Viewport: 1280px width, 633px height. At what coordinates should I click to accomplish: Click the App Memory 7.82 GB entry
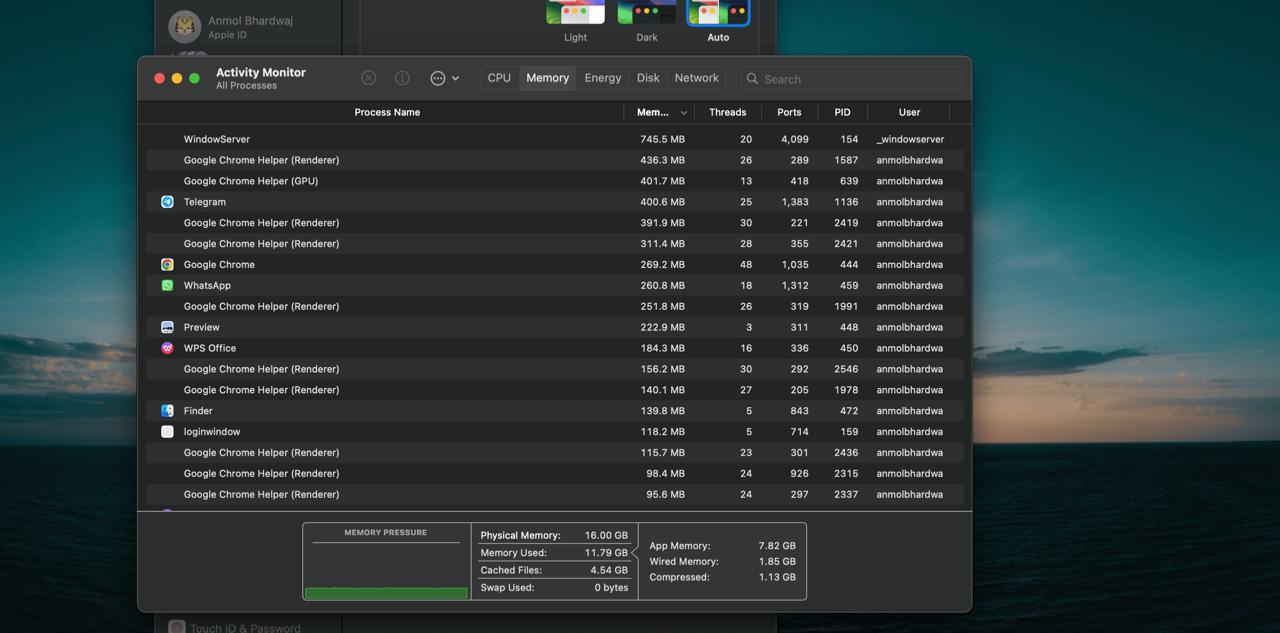[722, 546]
